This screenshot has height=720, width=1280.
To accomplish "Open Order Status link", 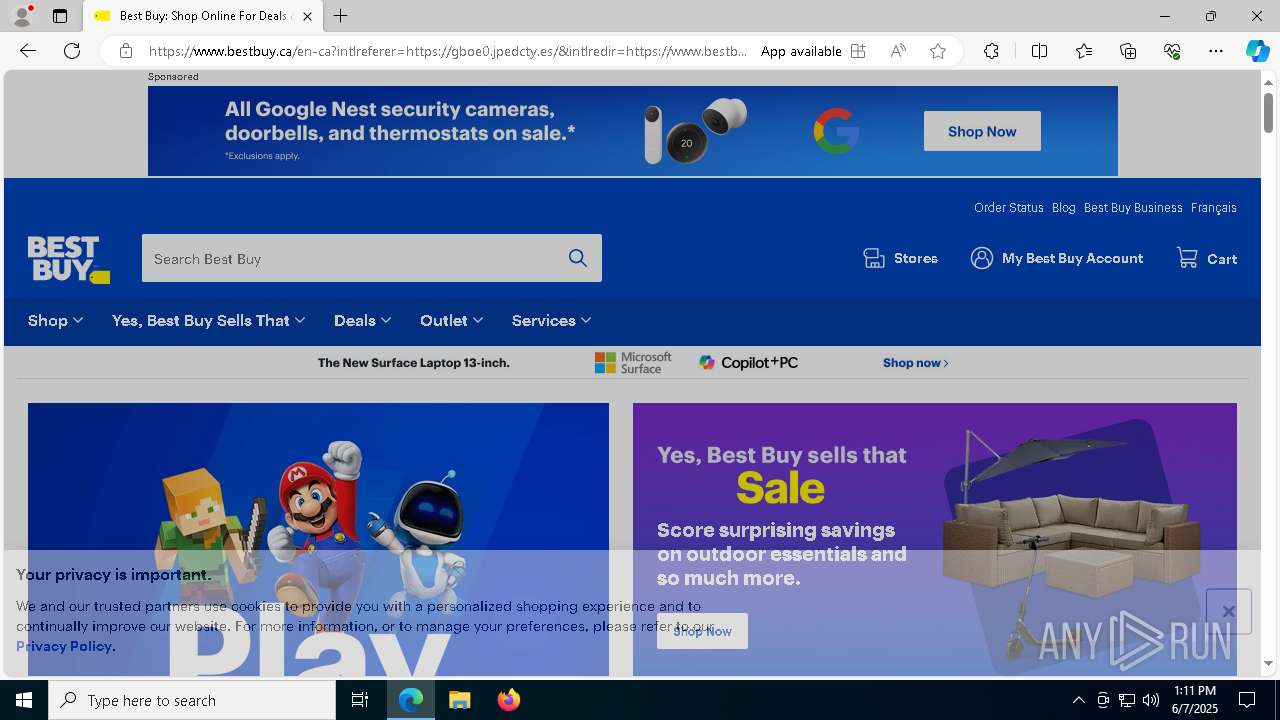I will pyautogui.click(x=1008, y=208).
